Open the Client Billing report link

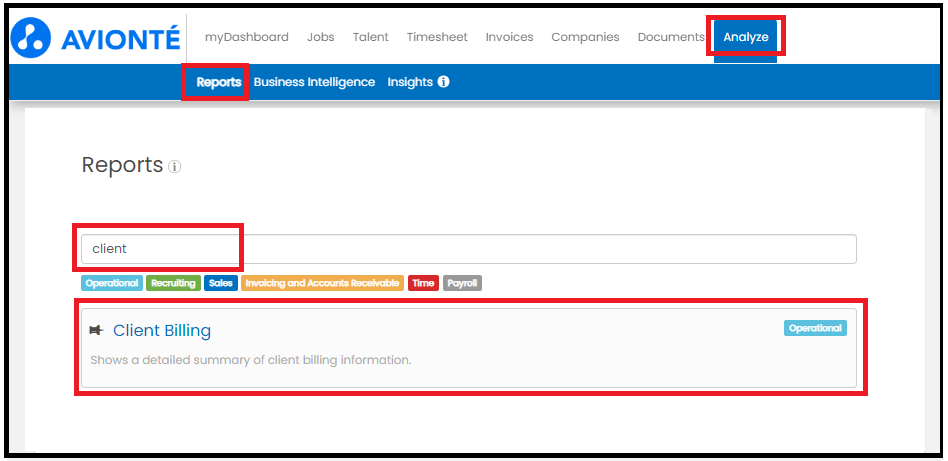pos(162,330)
